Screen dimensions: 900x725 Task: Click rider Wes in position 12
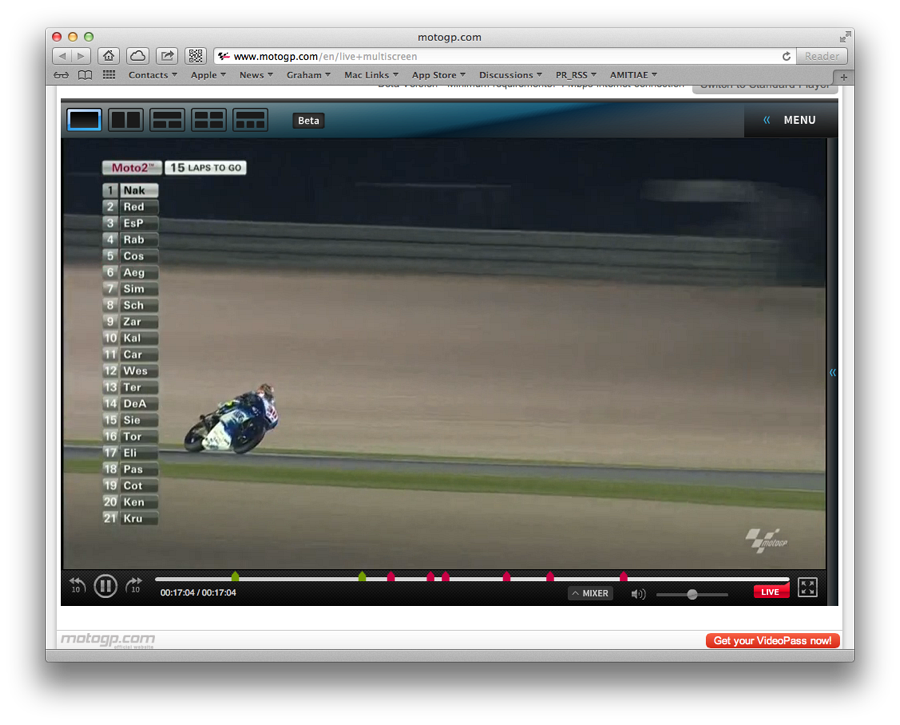[x=130, y=371]
